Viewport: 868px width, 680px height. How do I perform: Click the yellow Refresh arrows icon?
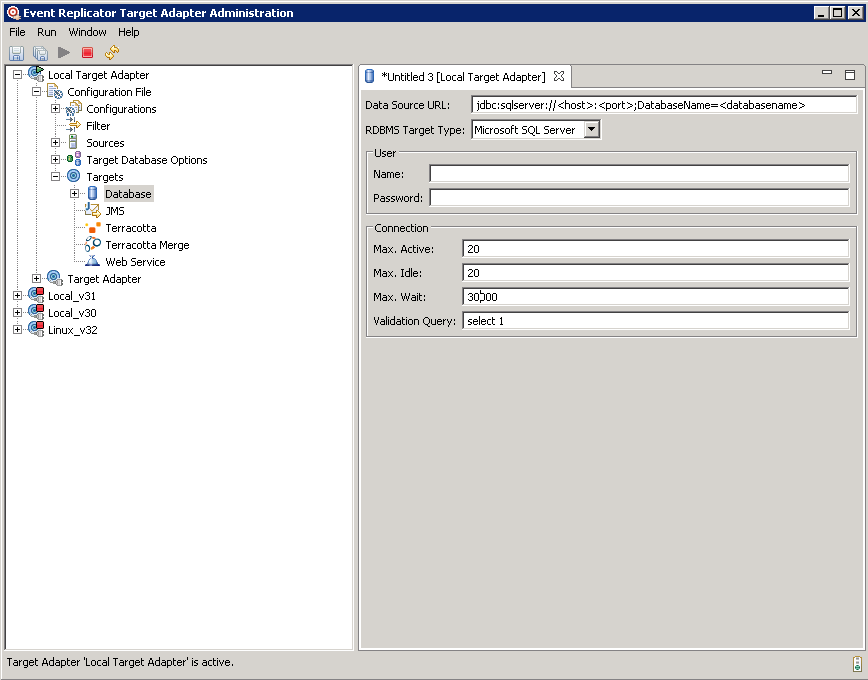coord(112,52)
